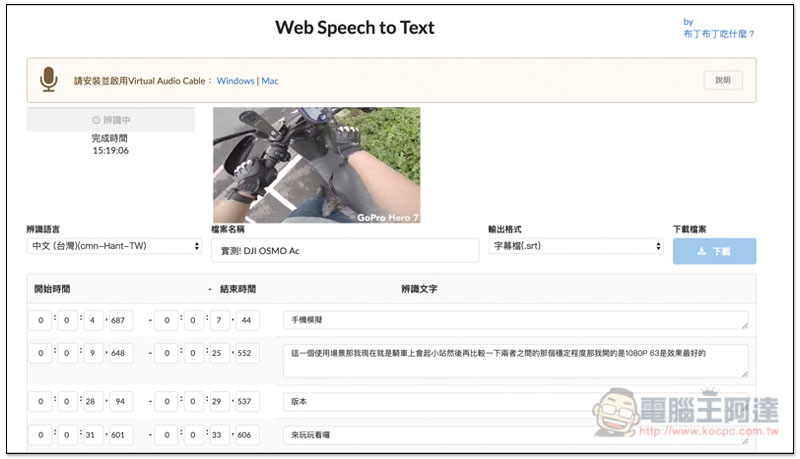The height and width of the screenshot is (459, 800).
Task: Click the end milliseconds field showing 552
Action: point(247,353)
